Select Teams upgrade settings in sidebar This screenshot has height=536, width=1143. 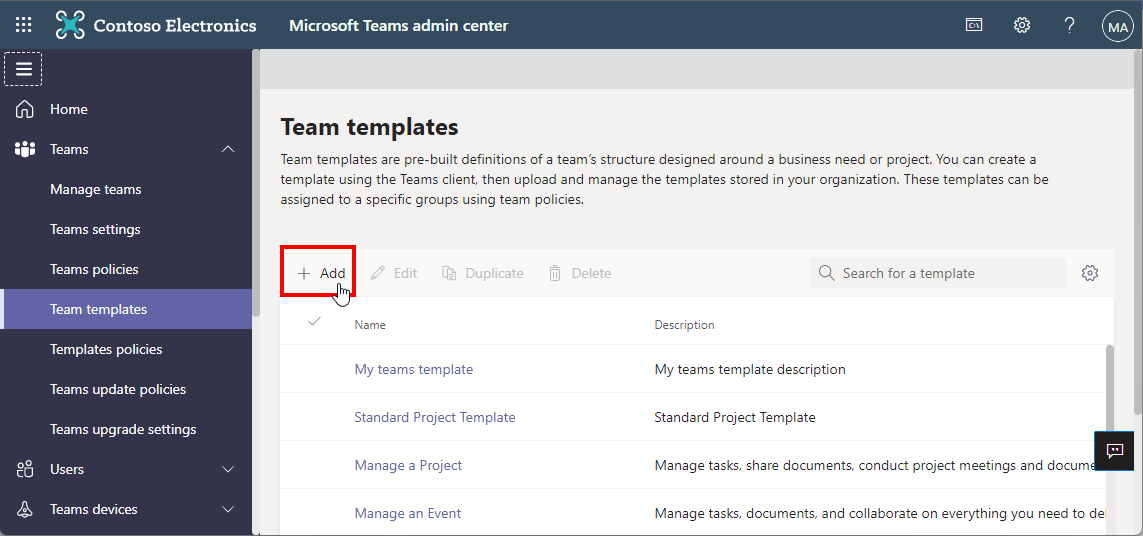tap(123, 429)
